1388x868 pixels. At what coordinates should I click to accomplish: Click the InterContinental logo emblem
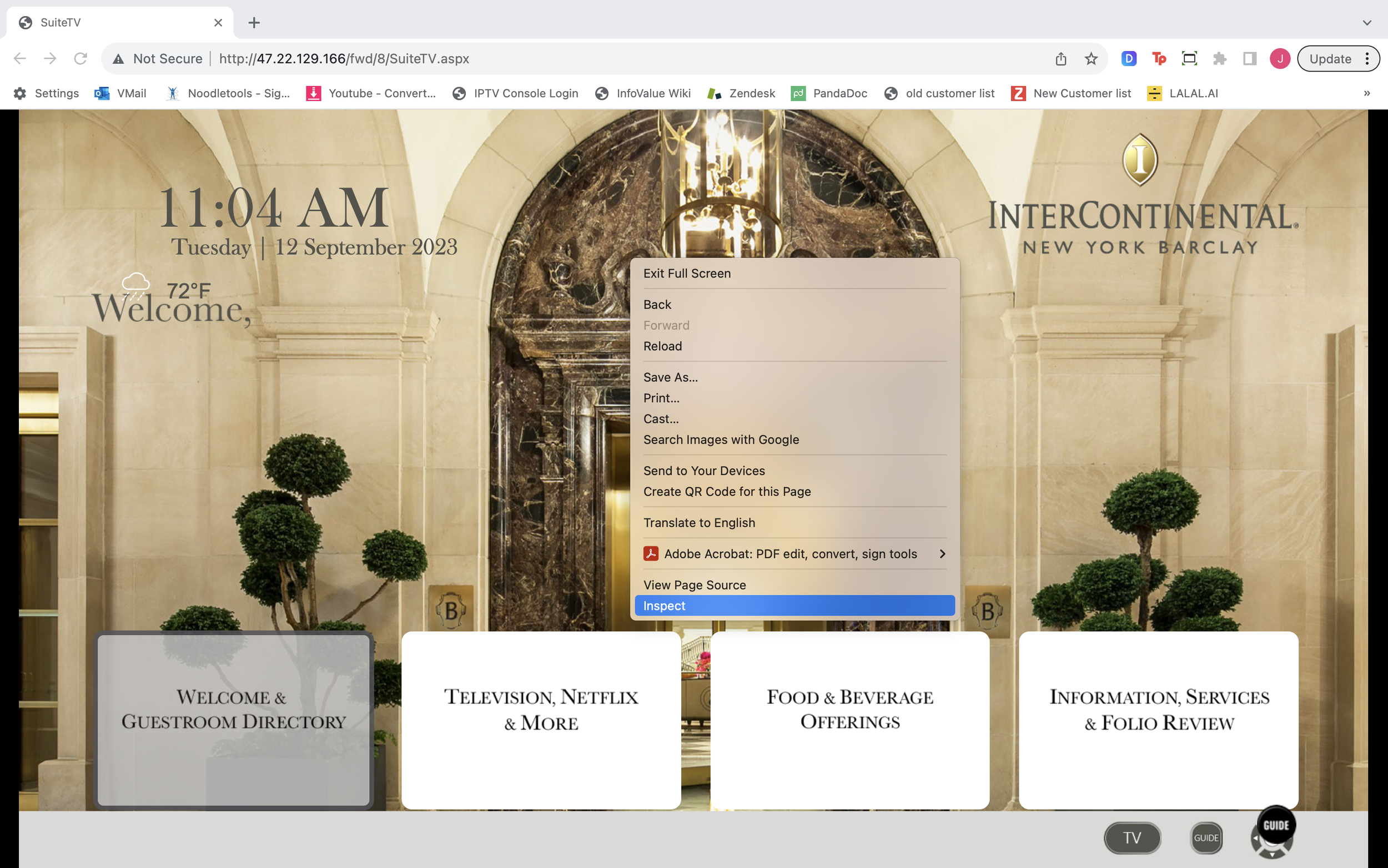click(x=1139, y=160)
